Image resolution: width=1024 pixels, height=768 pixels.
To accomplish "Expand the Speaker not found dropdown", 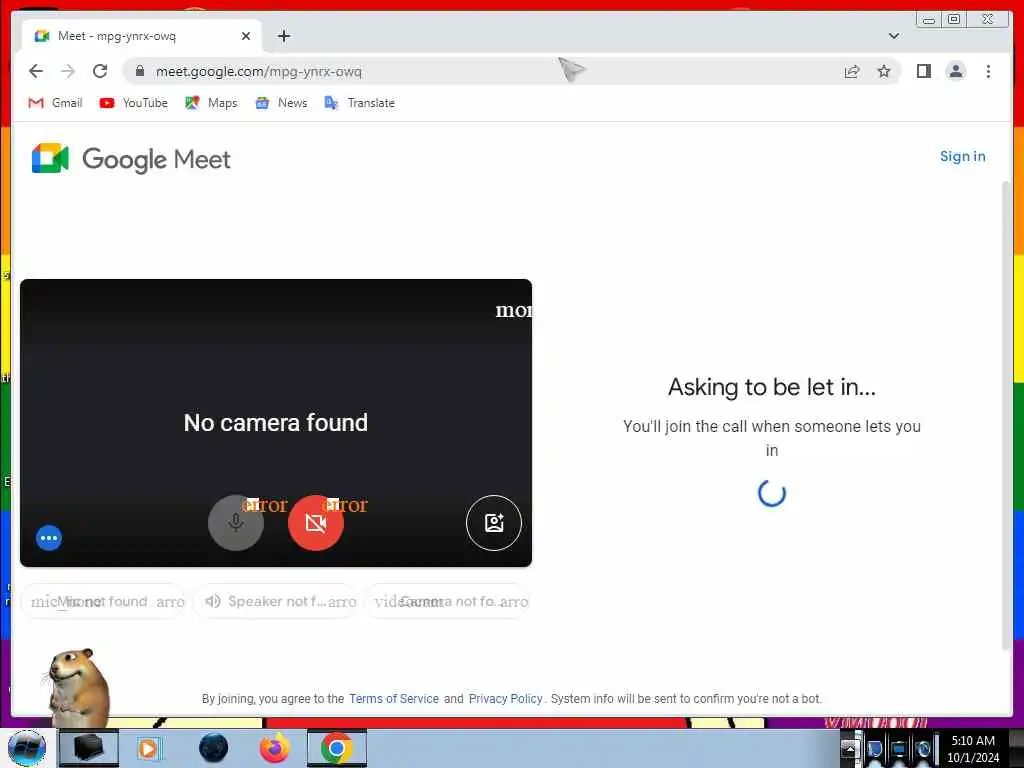I will coord(276,601).
